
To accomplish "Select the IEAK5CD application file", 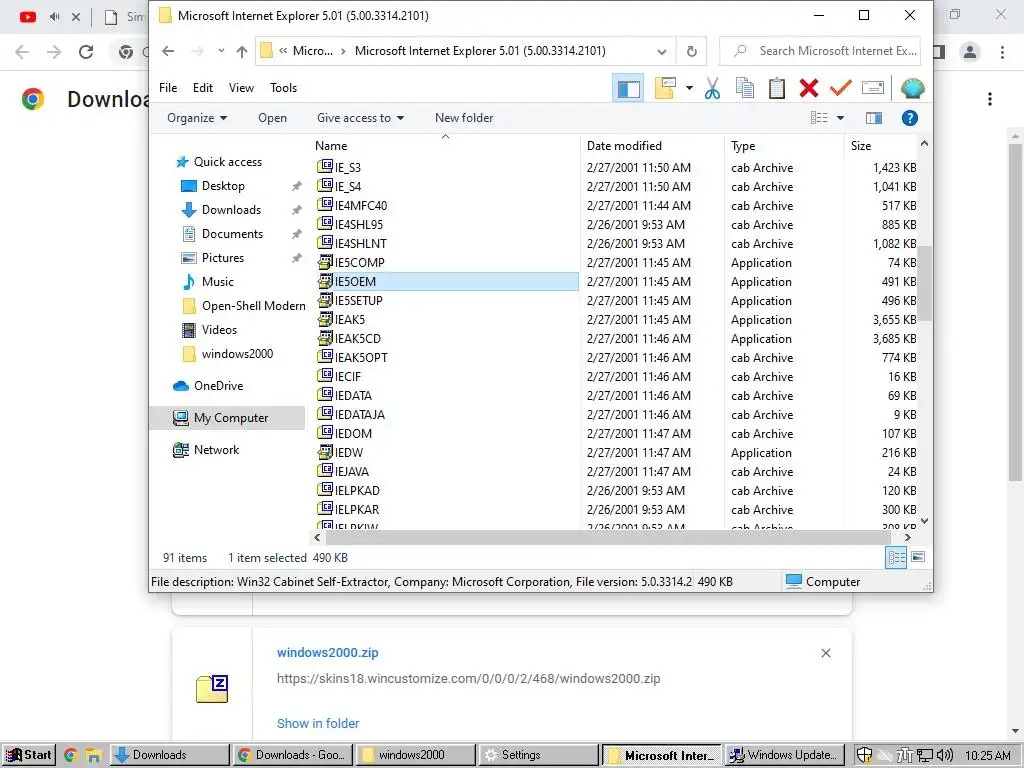I will pos(357,339).
